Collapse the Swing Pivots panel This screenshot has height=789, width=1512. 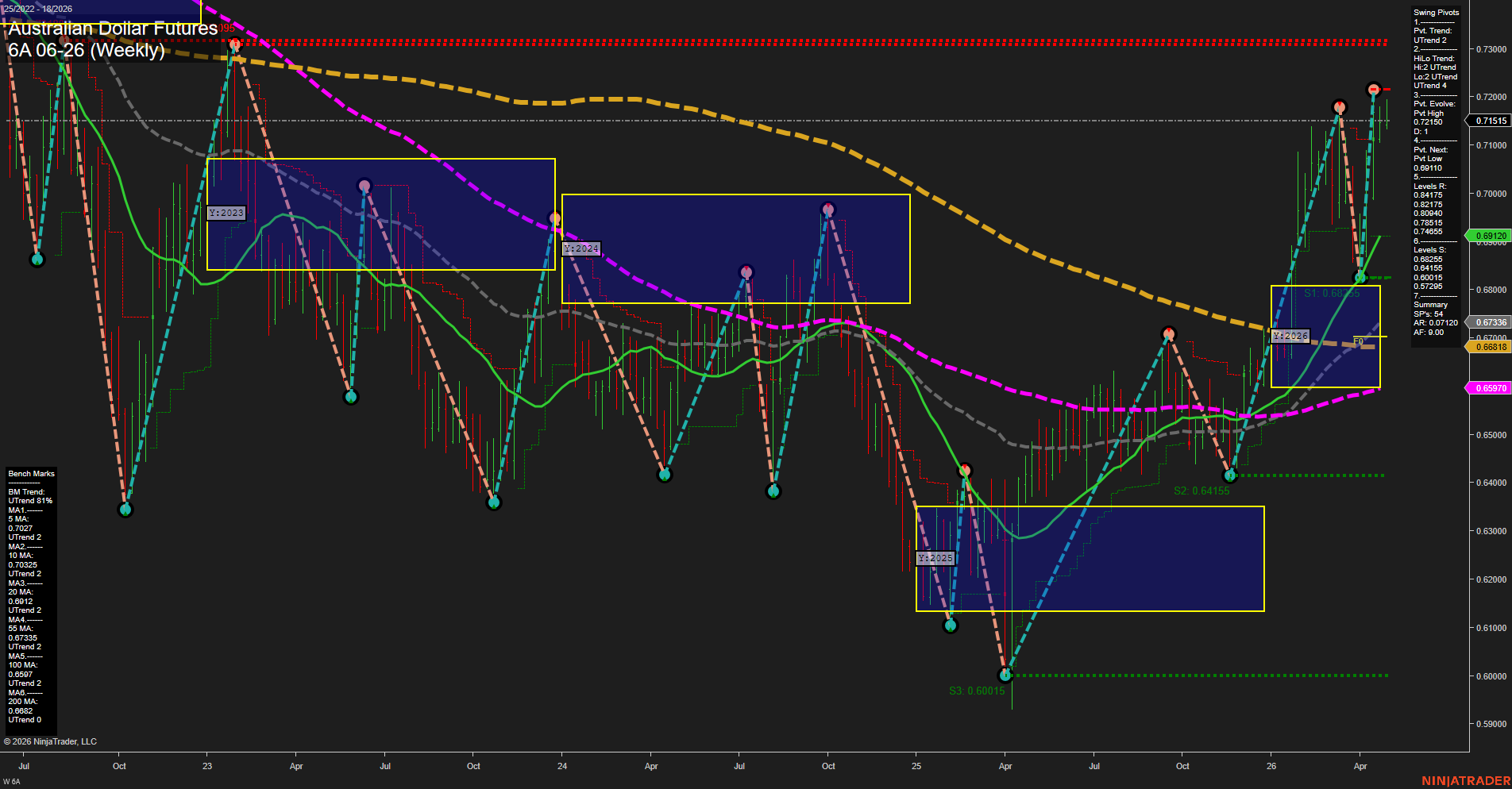pos(1434,12)
